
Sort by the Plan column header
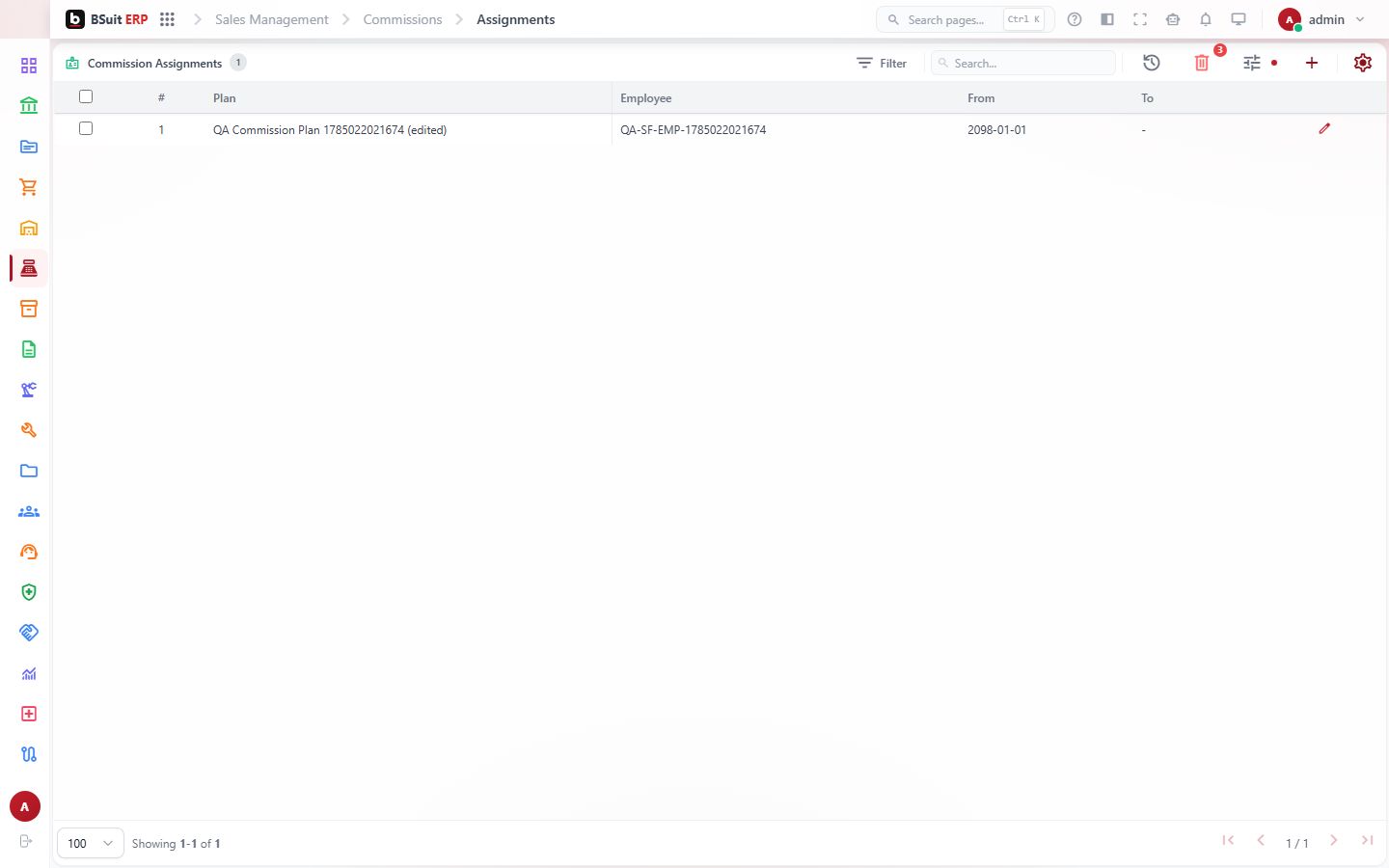225,98
